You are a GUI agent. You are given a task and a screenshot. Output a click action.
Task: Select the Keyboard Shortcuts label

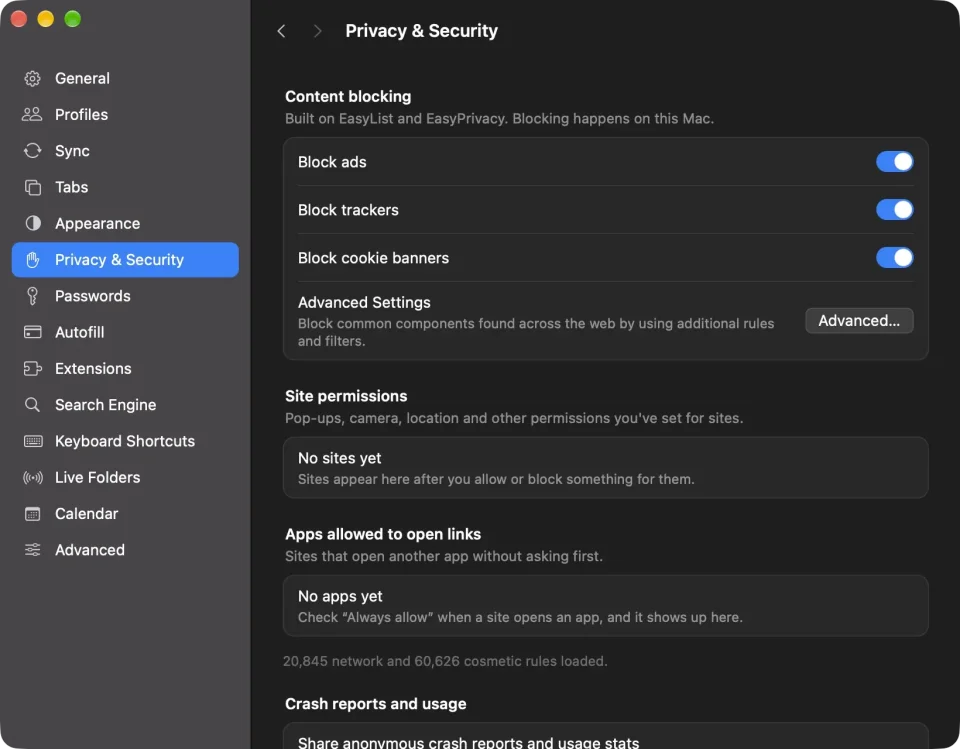tap(125, 441)
